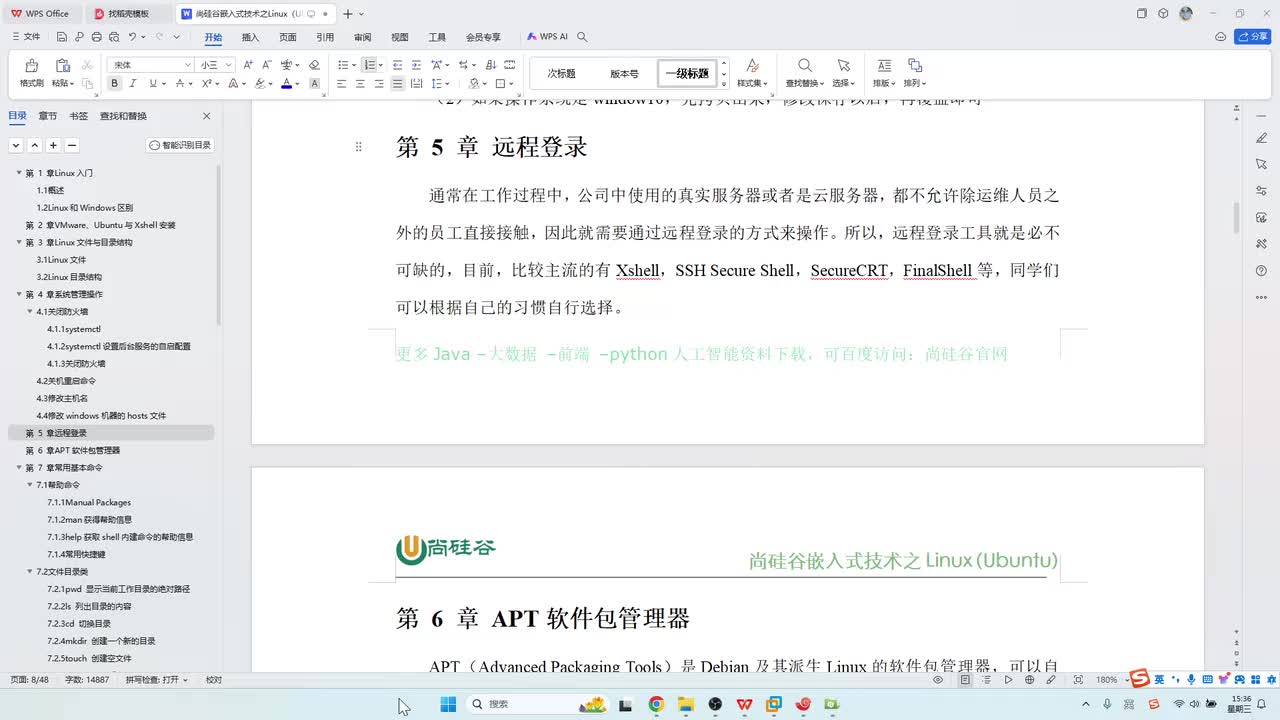
Task: Collapse 第 4 章系统管理操作 tree node
Action: pos(19,294)
